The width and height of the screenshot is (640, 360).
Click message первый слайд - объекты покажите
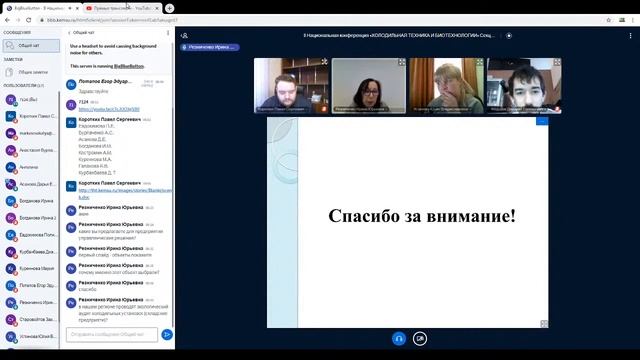[116, 255]
